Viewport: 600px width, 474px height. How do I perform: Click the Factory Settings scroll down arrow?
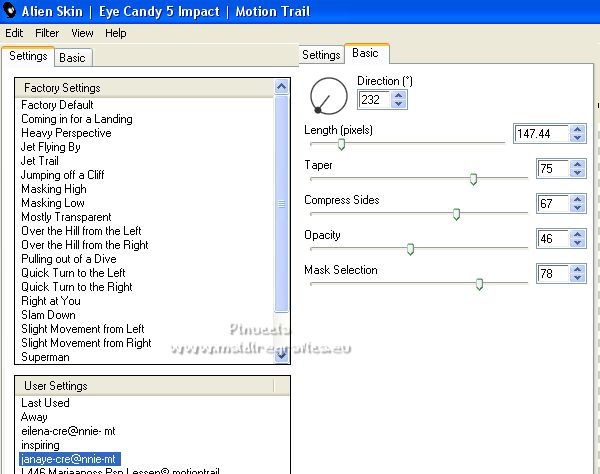click(282, 355)
